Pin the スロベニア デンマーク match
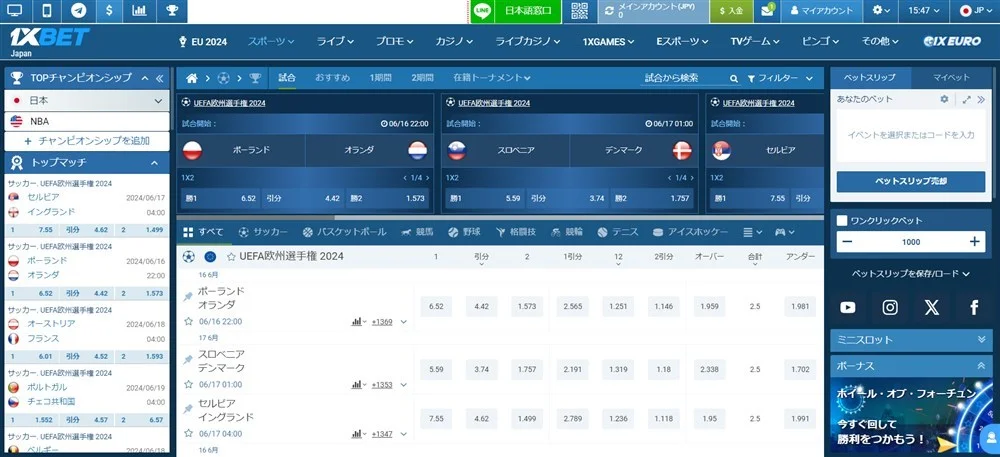 [188, 360]
